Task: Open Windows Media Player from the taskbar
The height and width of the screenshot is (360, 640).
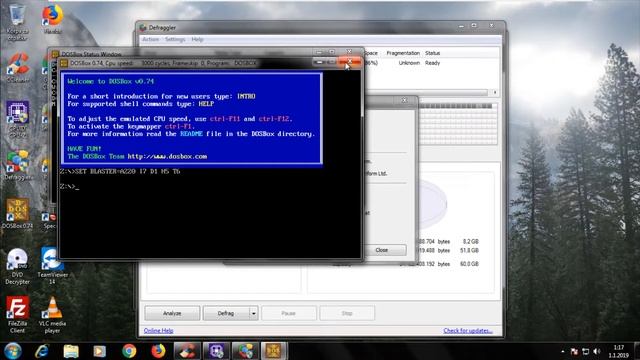Action: 100,351
